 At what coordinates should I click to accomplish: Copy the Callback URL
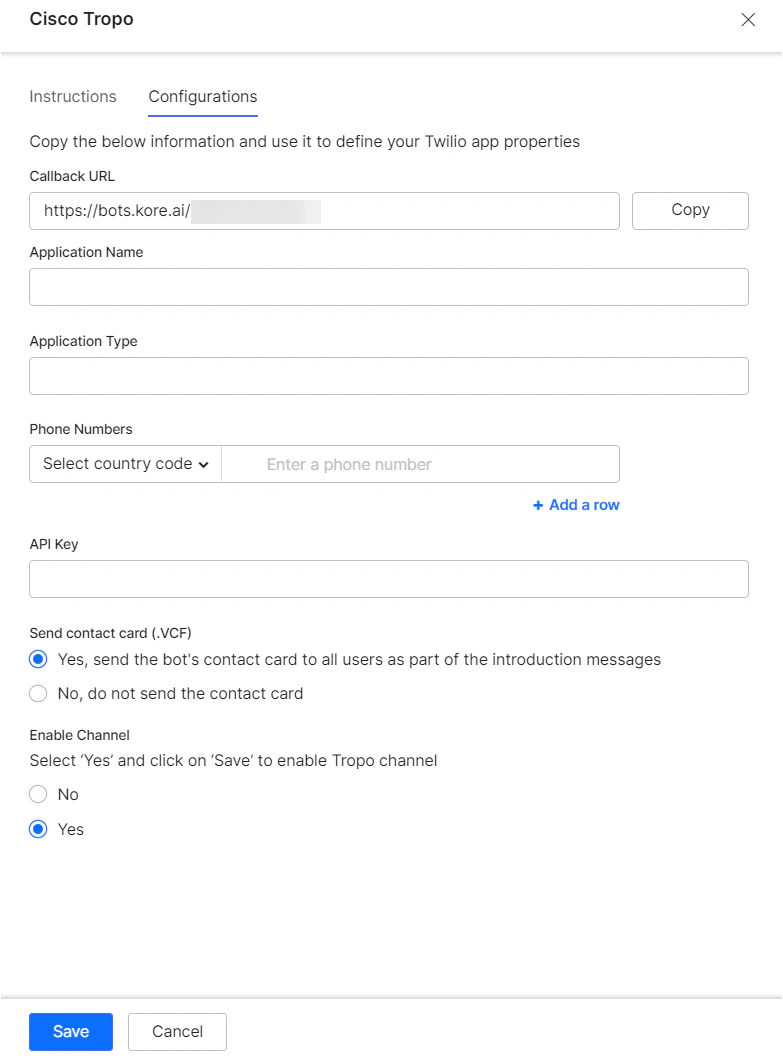690,210
